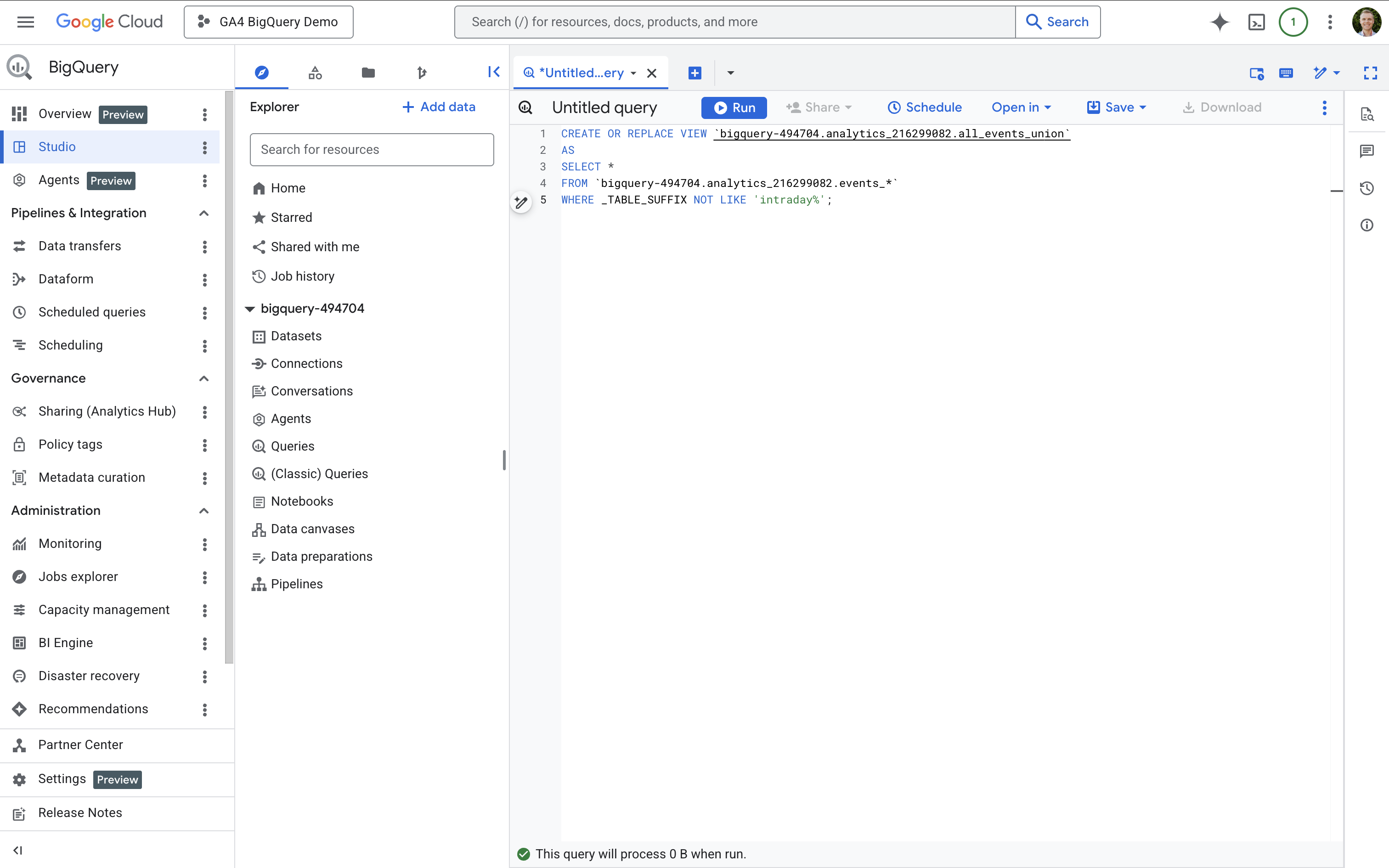Focus the top Search for resources, docs field
Screen dimensions: 1389x868
(x=734, y=22)
